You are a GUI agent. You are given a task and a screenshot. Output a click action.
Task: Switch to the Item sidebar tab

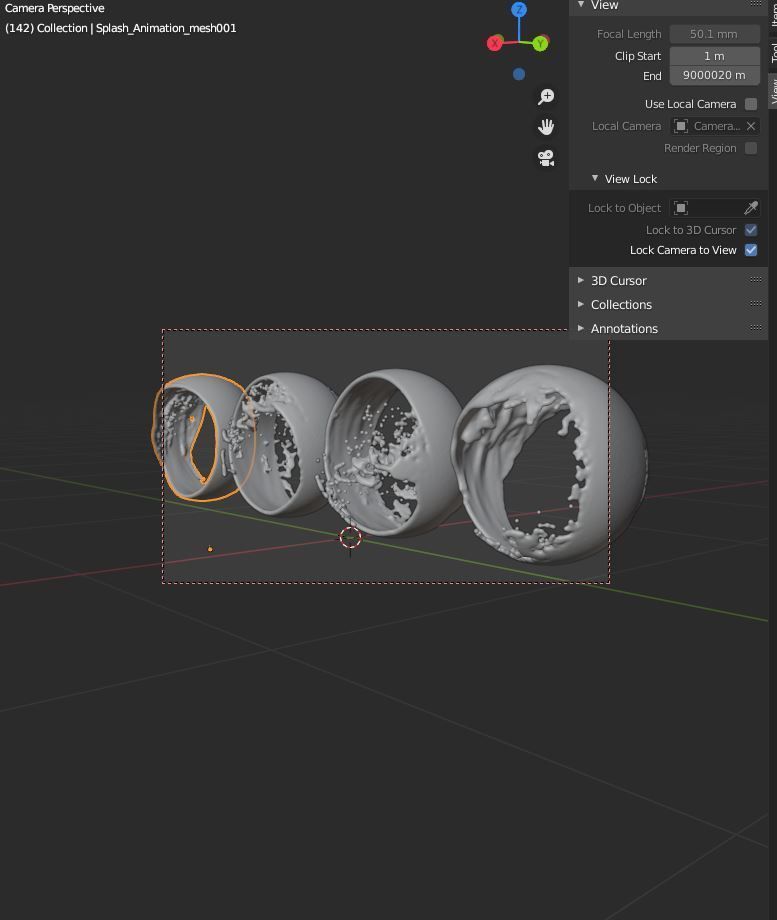click(x=773, y=14)
